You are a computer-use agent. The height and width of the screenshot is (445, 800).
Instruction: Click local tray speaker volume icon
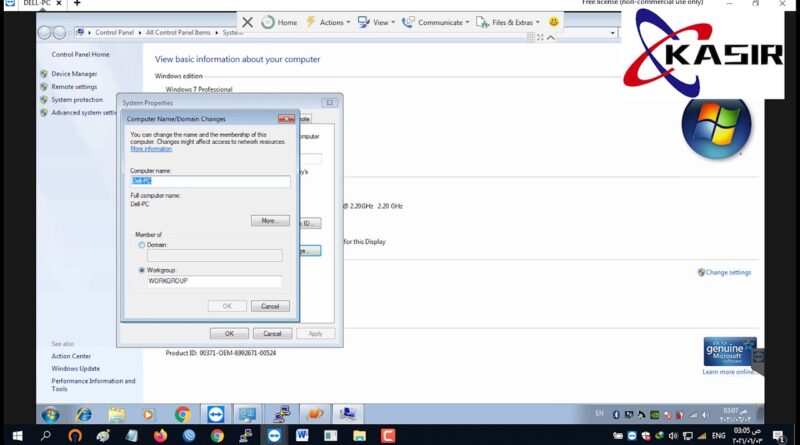(673, 436)
